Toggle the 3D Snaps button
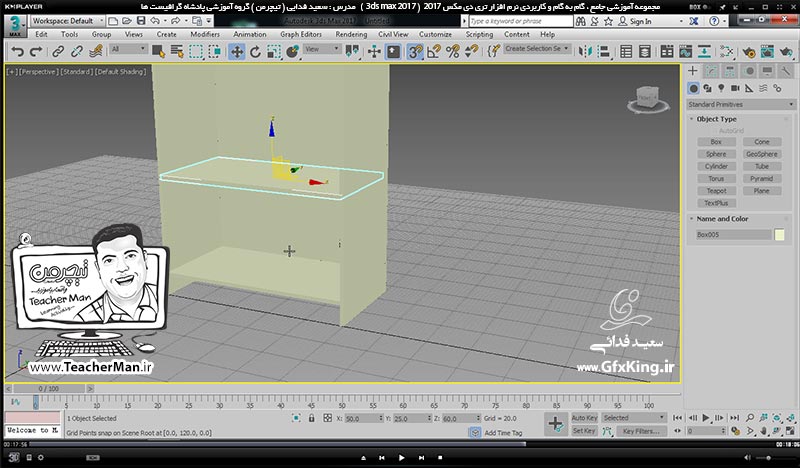 (415, 52)
